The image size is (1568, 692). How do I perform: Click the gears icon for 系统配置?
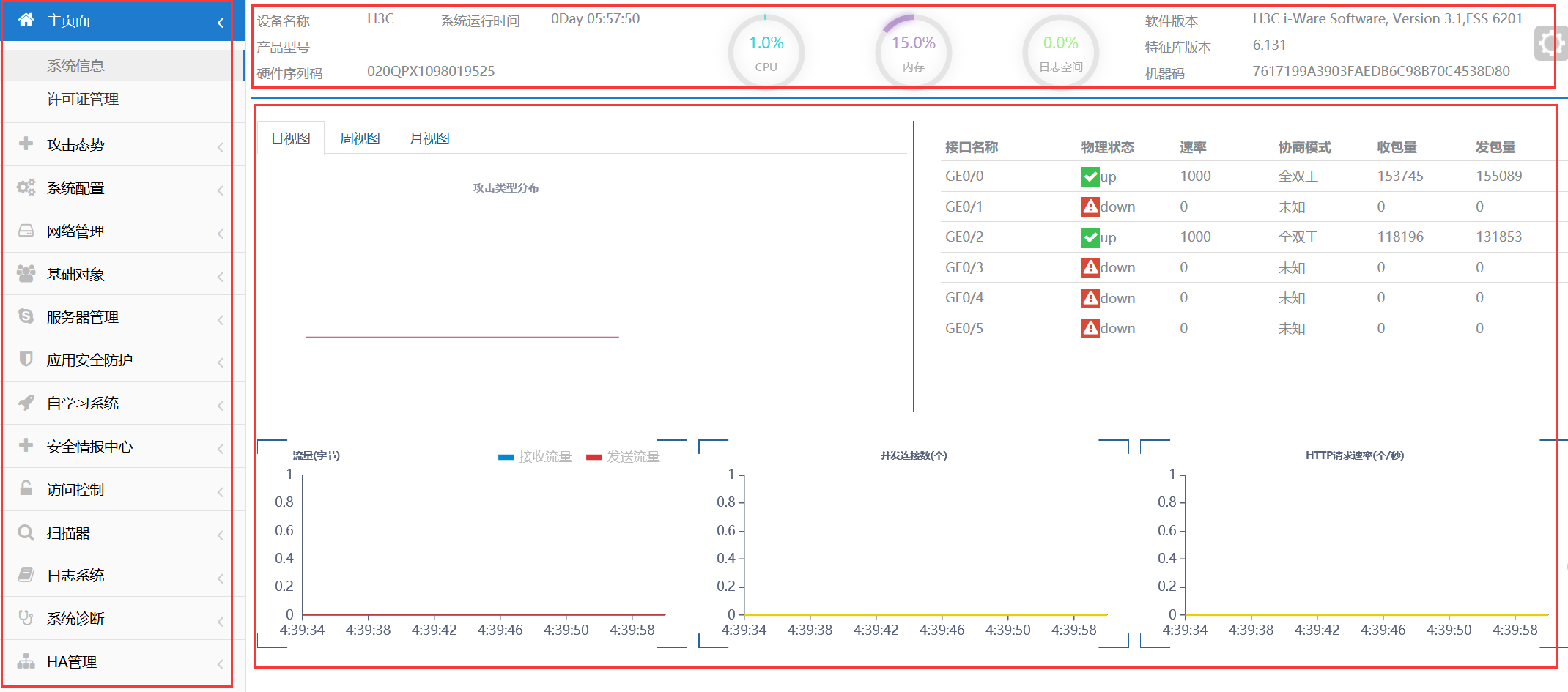pos(26,187)
